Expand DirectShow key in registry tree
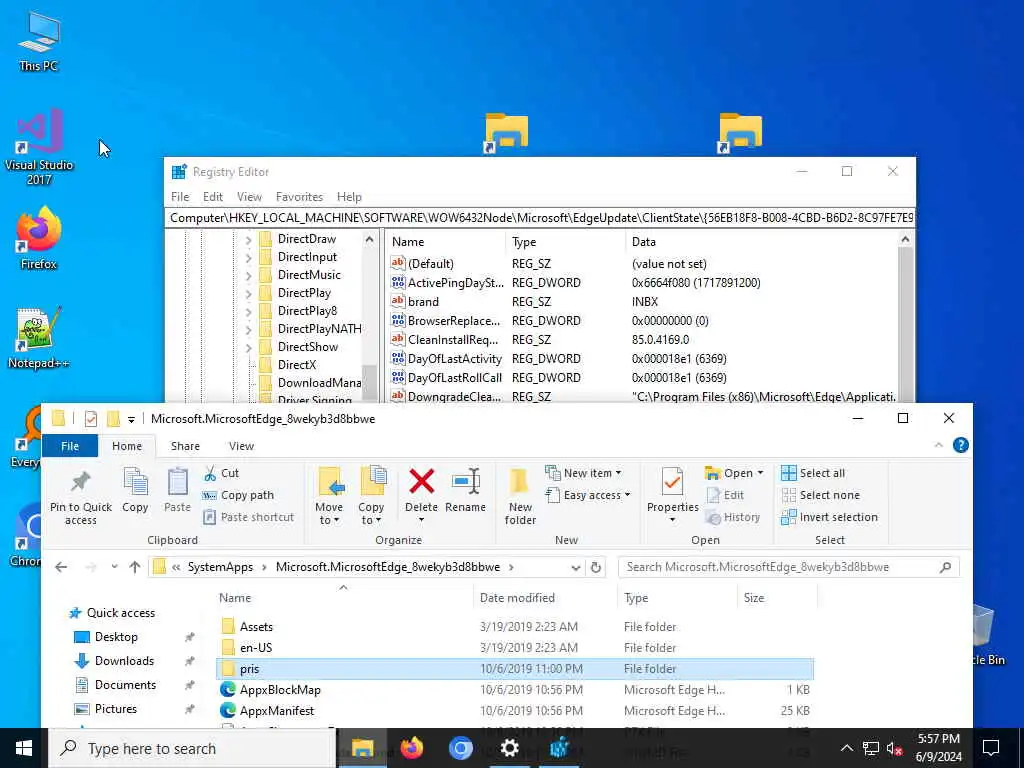Screen dimensions: 1024x768 pyautogui.click(x=248, y=347)
